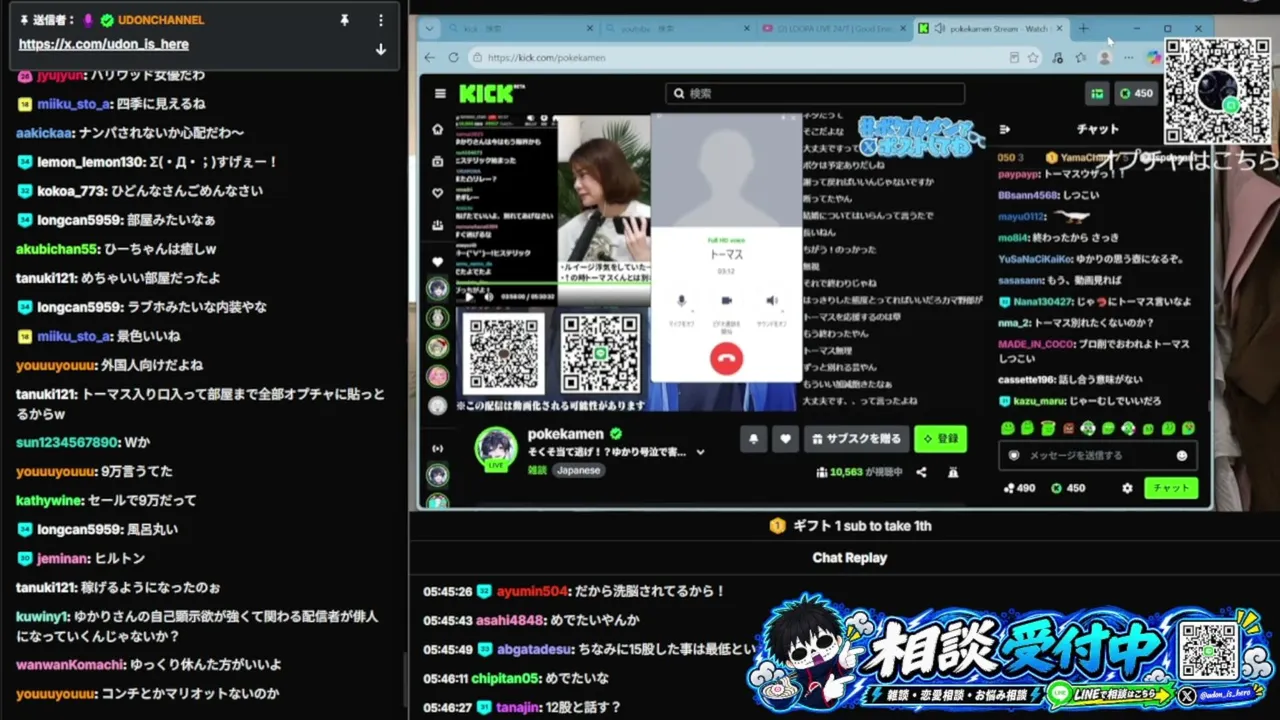Click UDONCHANNEL sender name in pinned message
Viewport: 1280px width, 720px height.
pos(160,20)
